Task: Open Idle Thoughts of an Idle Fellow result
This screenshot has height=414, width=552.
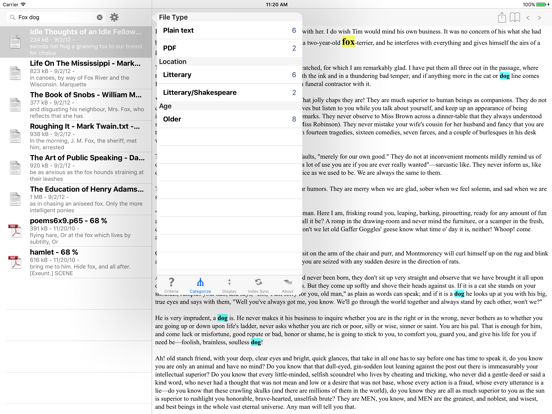Action: click(76, 42)
